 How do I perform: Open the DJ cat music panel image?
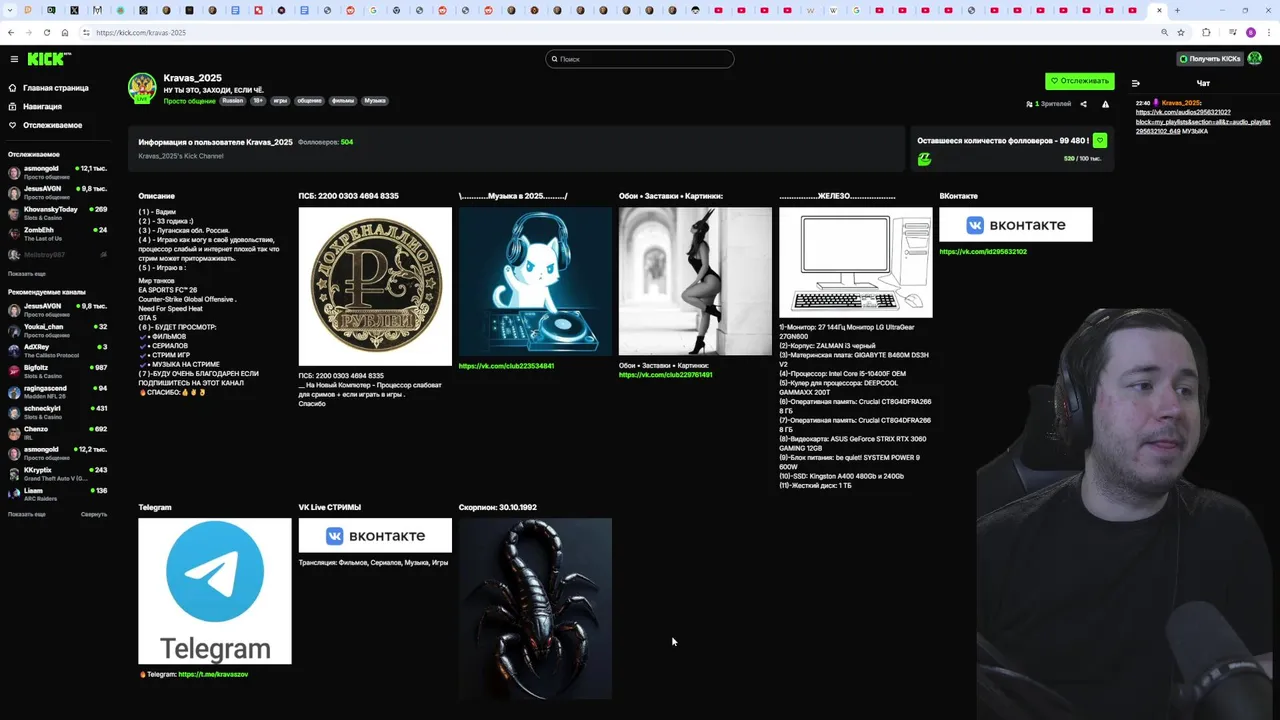pyautogui.click(x=535, y=281)
